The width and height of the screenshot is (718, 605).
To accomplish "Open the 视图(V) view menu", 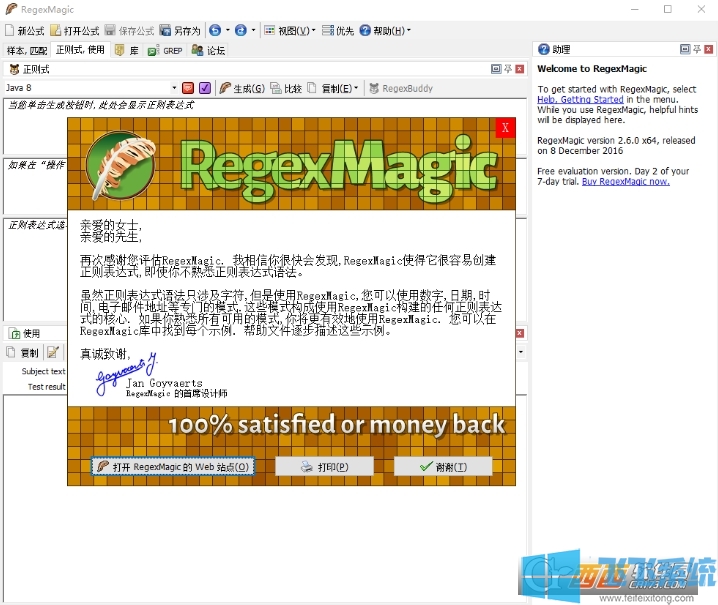I will click(x=290, y=31).
